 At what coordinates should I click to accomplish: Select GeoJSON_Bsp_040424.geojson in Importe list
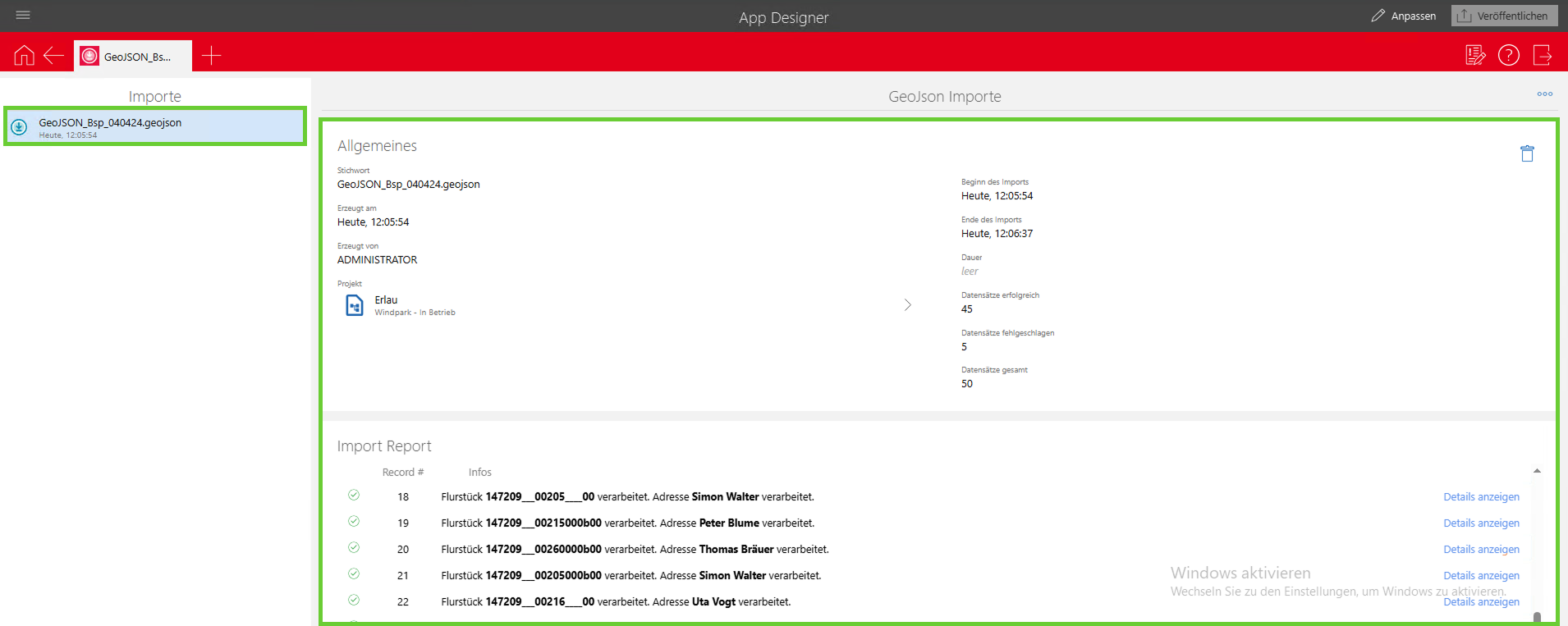(x=155, y=126)
